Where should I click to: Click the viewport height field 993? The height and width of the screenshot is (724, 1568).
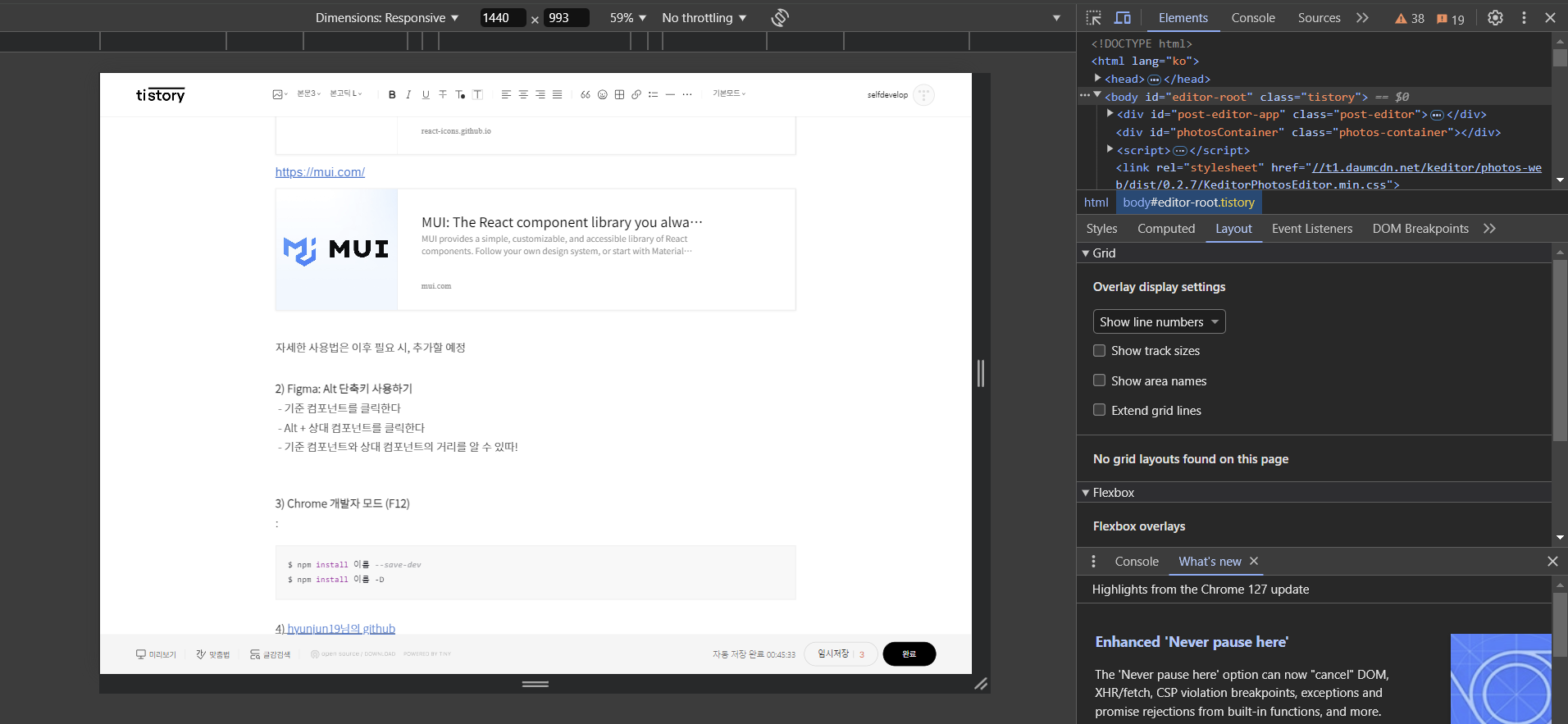pyautogui.click(x=567, y=18)
